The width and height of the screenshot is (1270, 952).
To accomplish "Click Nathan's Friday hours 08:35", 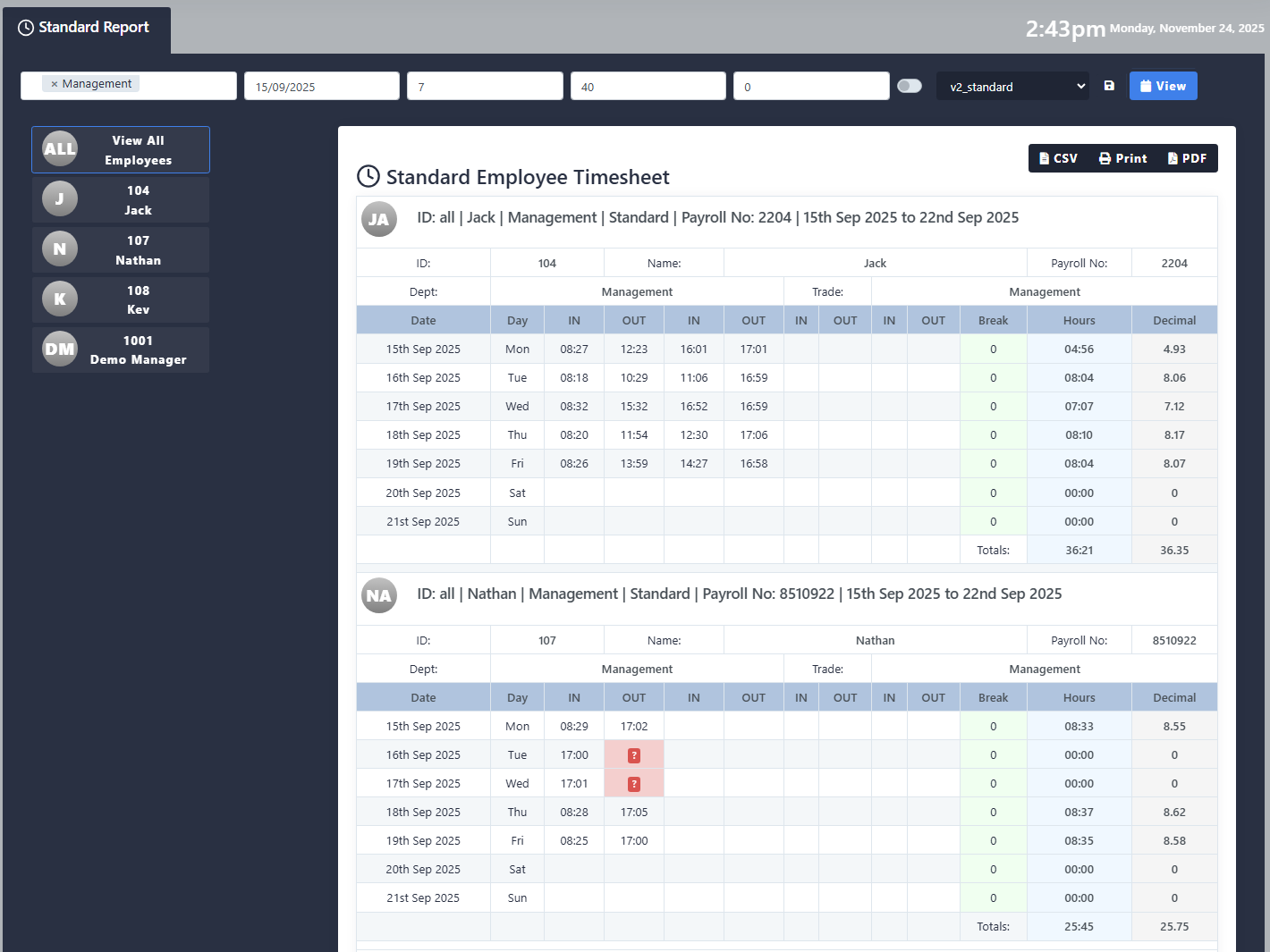I will click(1079, 840).
